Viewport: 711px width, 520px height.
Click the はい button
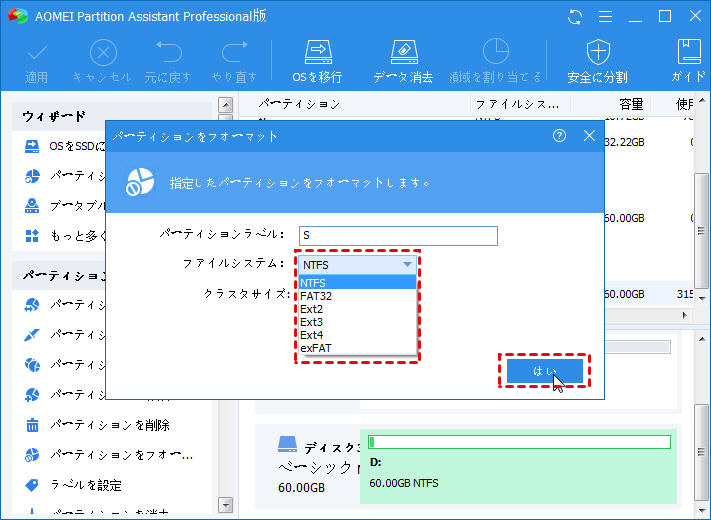[545, 371]
